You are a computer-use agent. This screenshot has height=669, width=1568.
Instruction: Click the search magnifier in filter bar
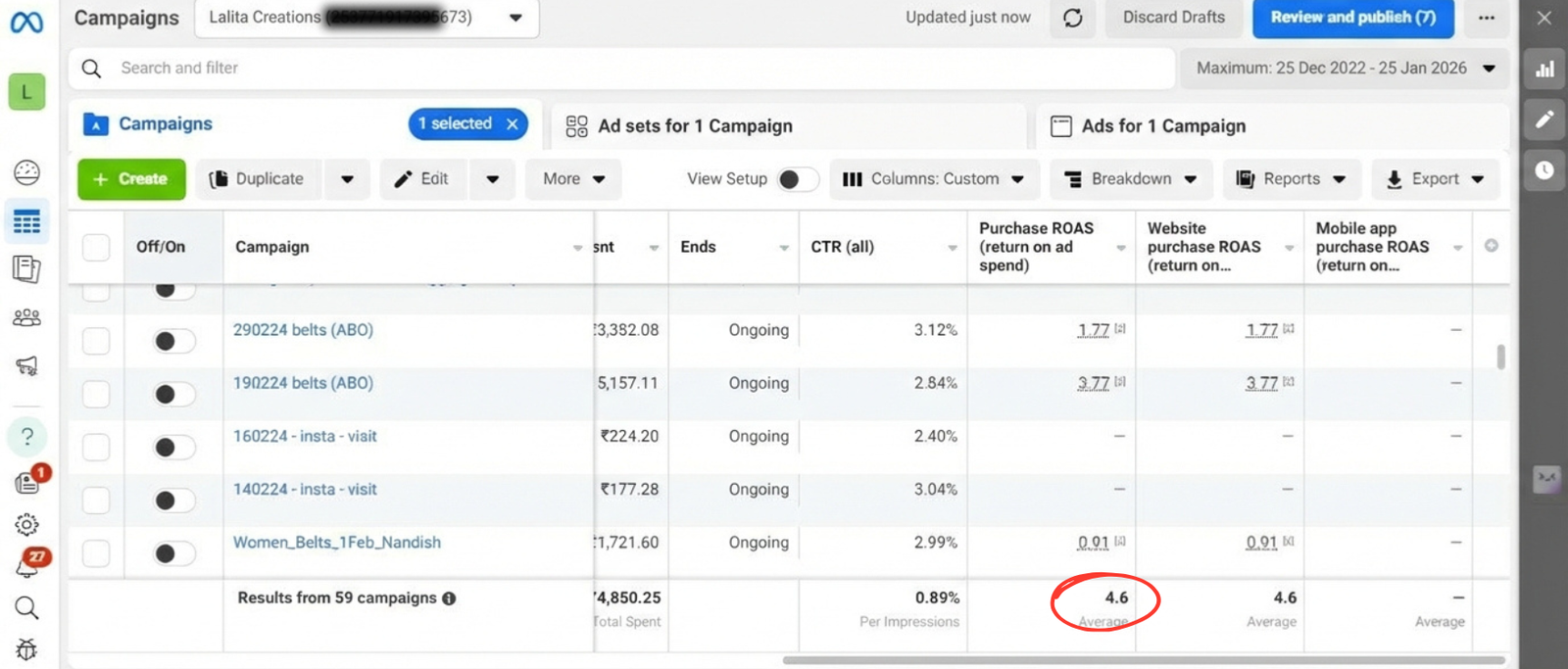point(91,68)
